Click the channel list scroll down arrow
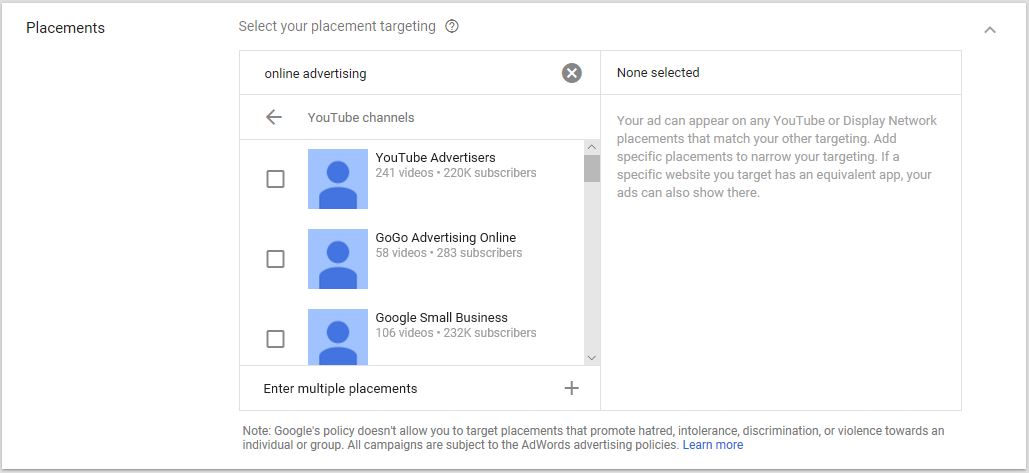 (x=592, y=358)
